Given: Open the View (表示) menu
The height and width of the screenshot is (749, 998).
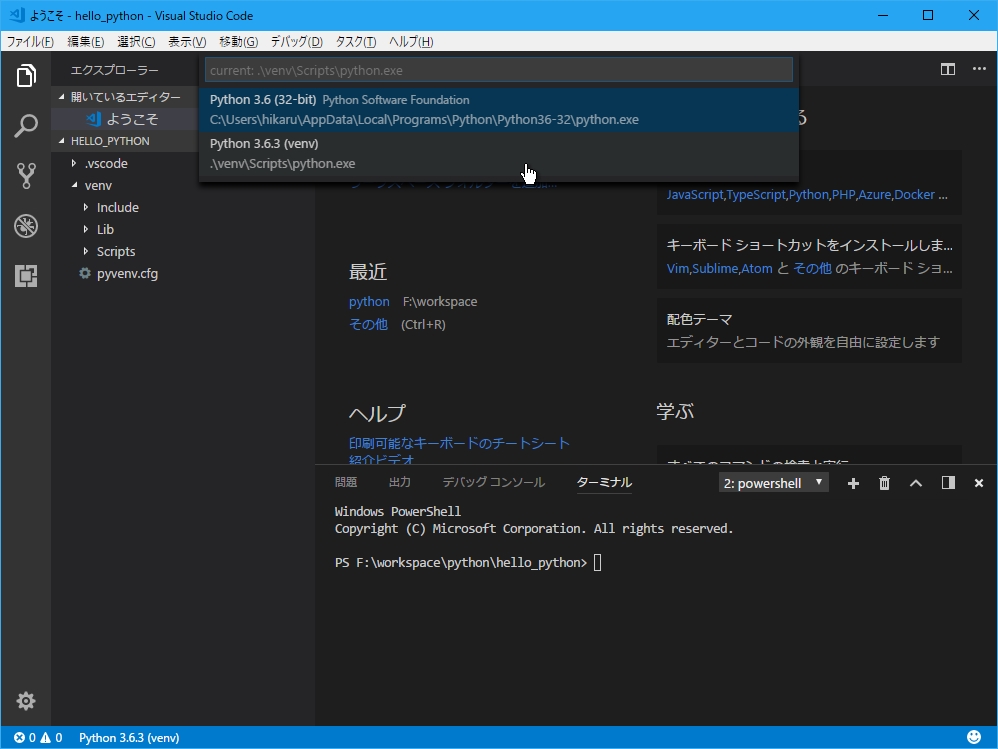Looking at the screenshot, I should coord(187,41).
